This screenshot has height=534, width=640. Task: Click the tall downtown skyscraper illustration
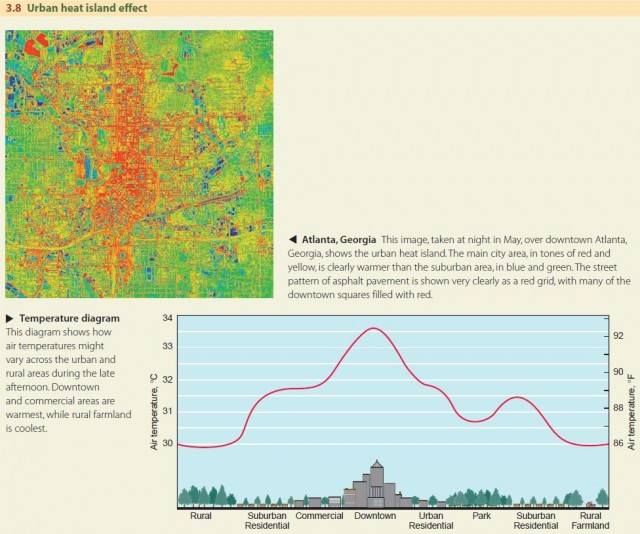tap(377, 484)
